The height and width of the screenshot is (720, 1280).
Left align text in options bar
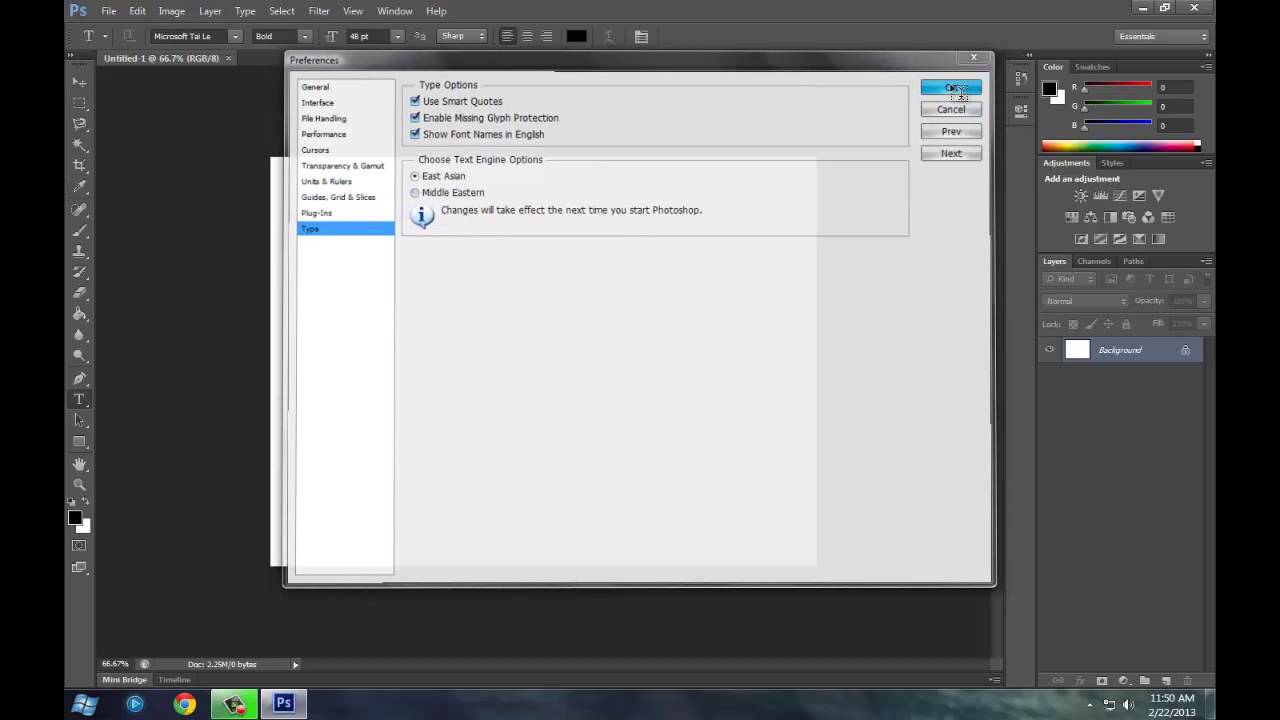click(x=507, y=36)
